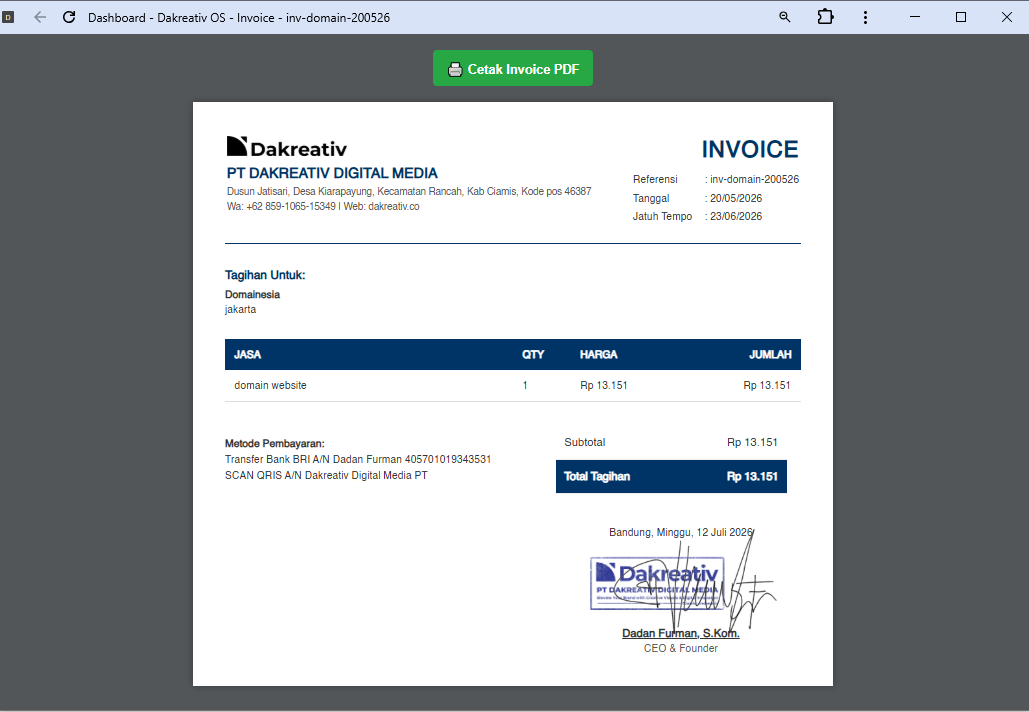The image size is (1029, 712).
Task: Click the client city jakarta
Action: coord(240,309)
